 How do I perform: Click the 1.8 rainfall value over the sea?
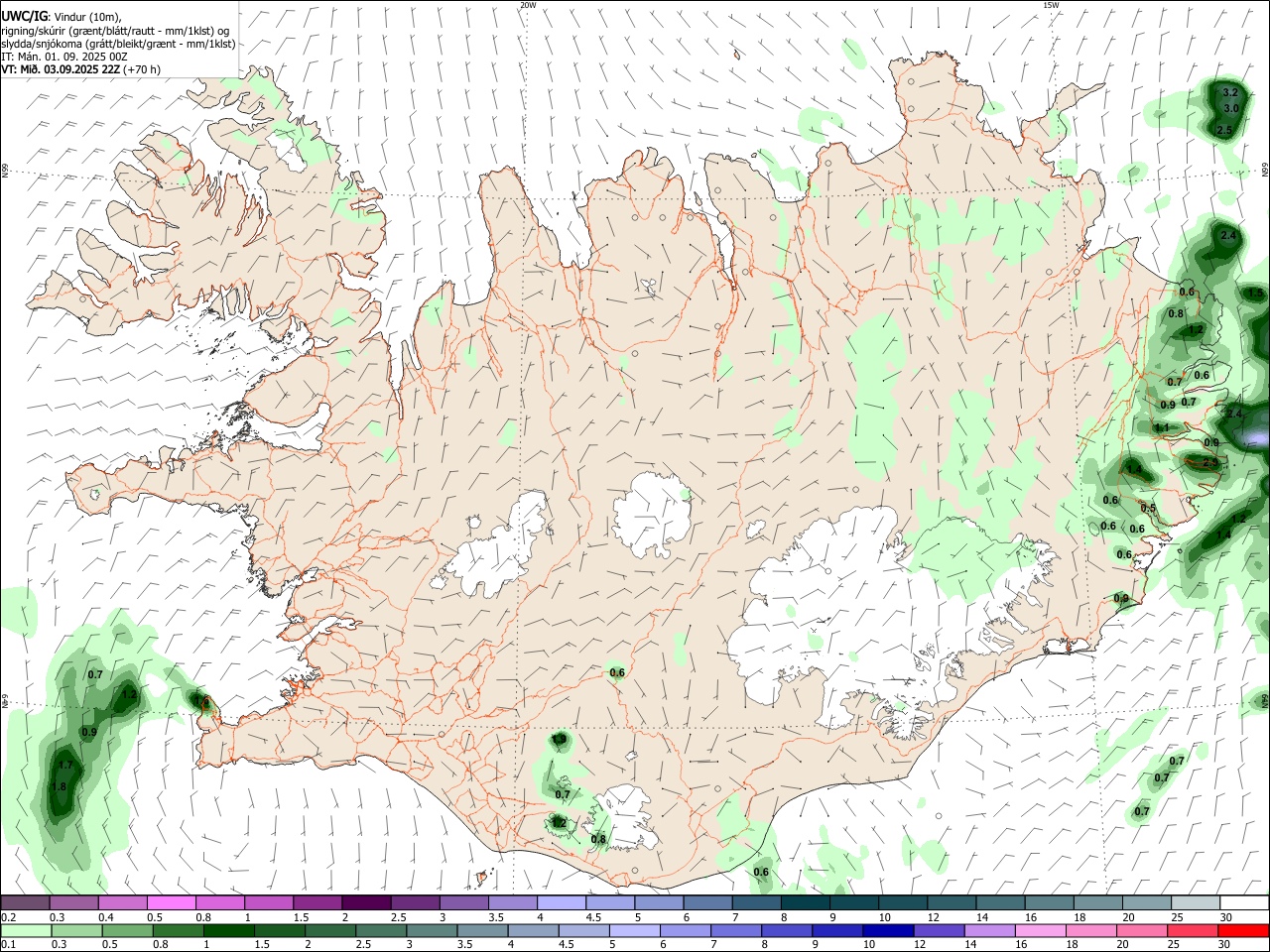tap(58, 786)
